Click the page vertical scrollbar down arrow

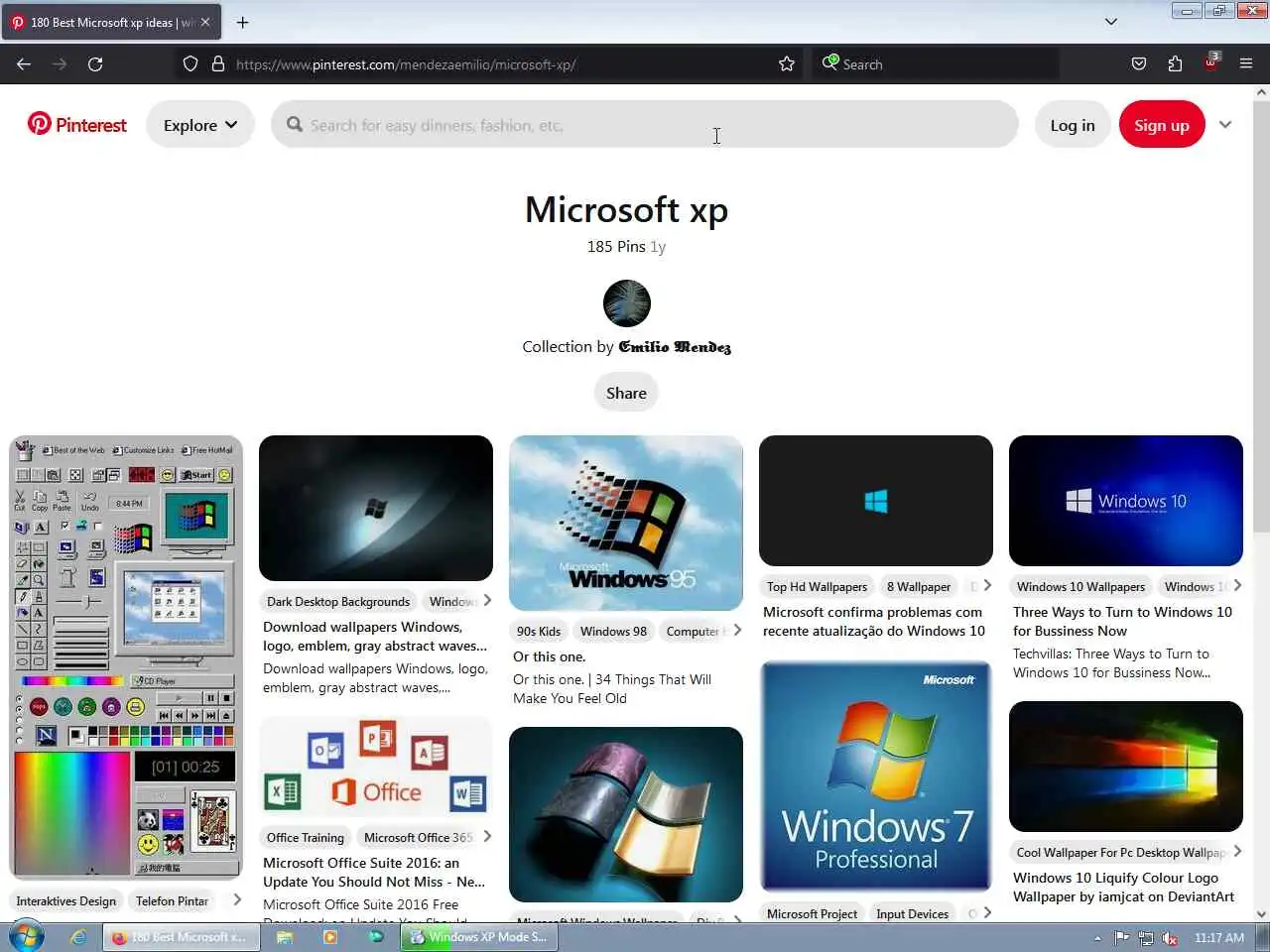[x=1261, y=913]
